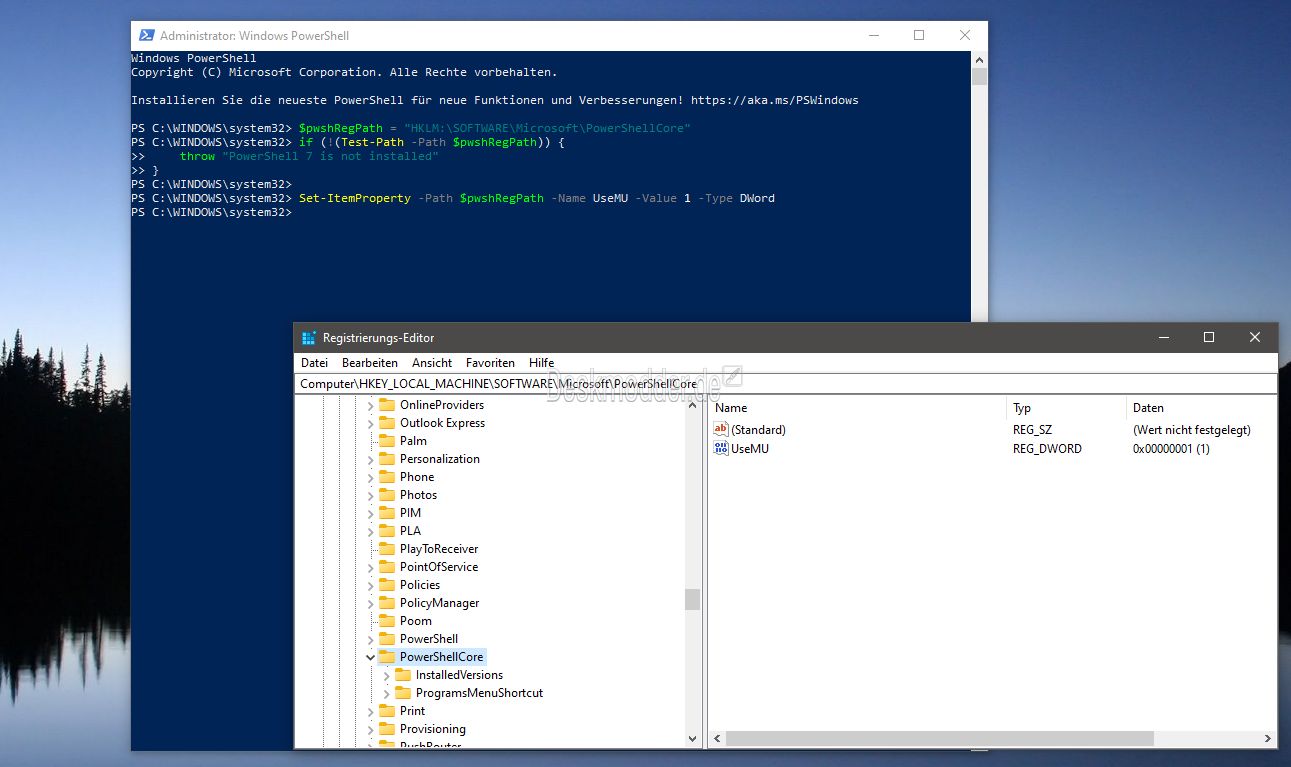This screenshot has height=767, width=1291.
Task: Open the Datei menu
Action: [x=314, y=363]
